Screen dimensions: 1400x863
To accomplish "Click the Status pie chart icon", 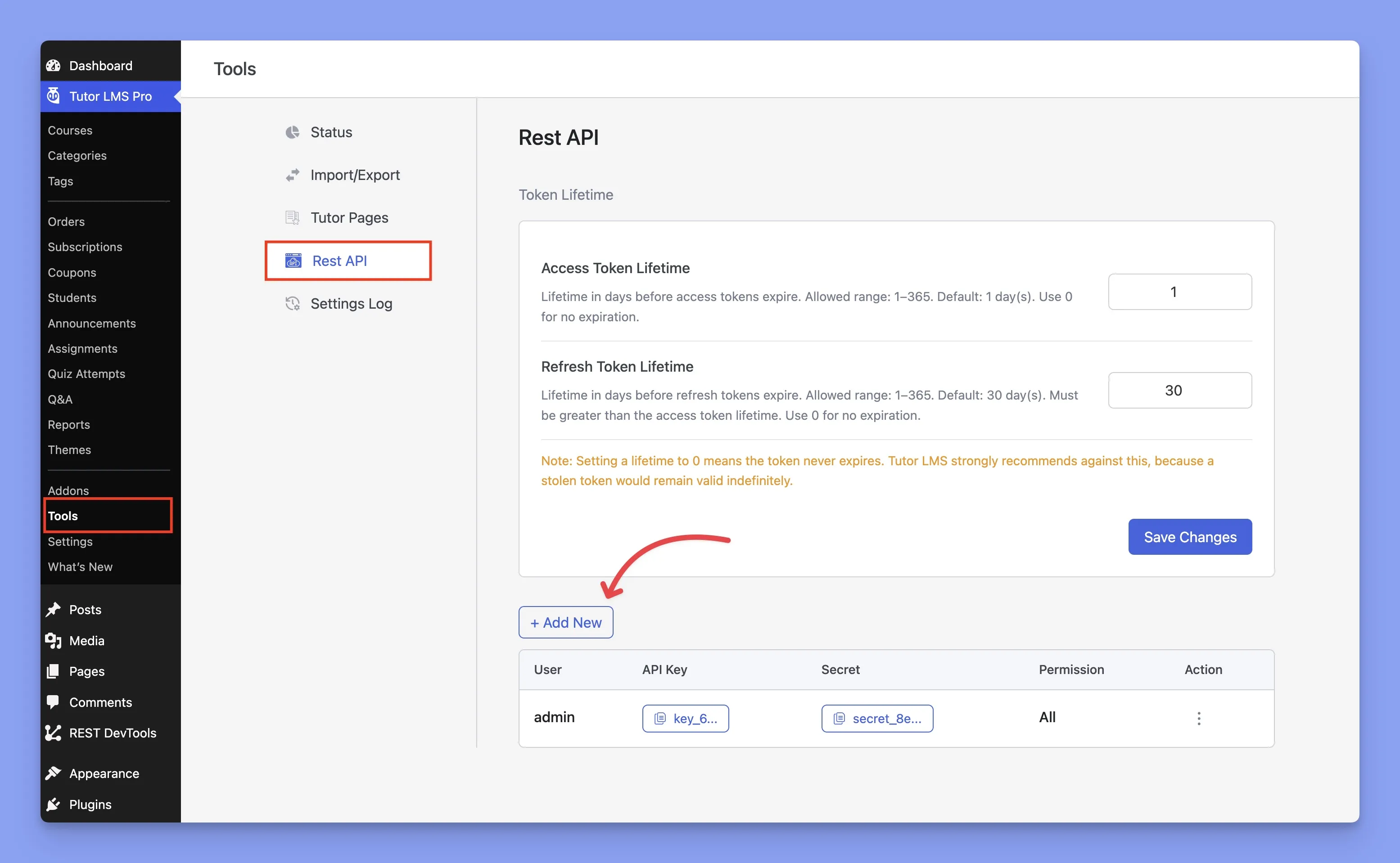I will (292, 132).
